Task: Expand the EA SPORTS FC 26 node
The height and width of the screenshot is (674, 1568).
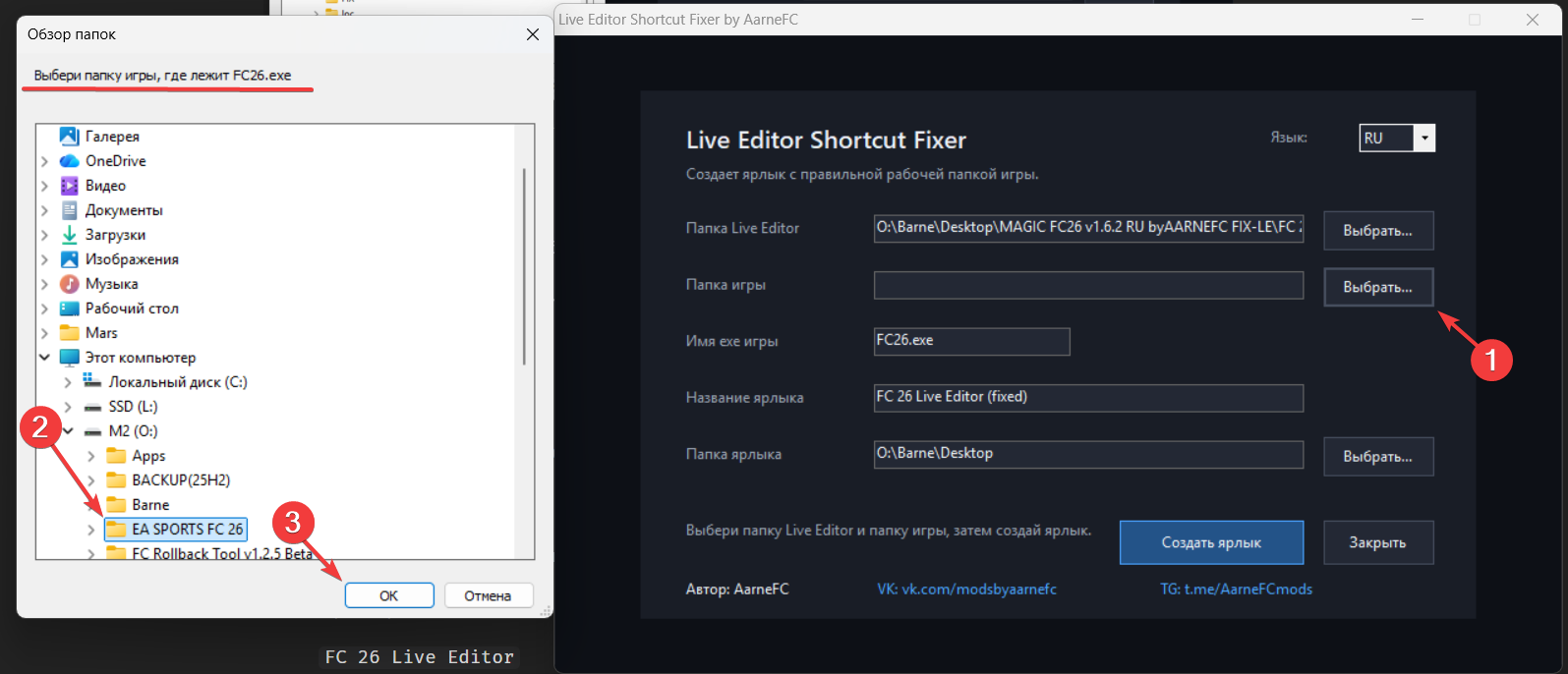Action: click(x=91, y=529)
